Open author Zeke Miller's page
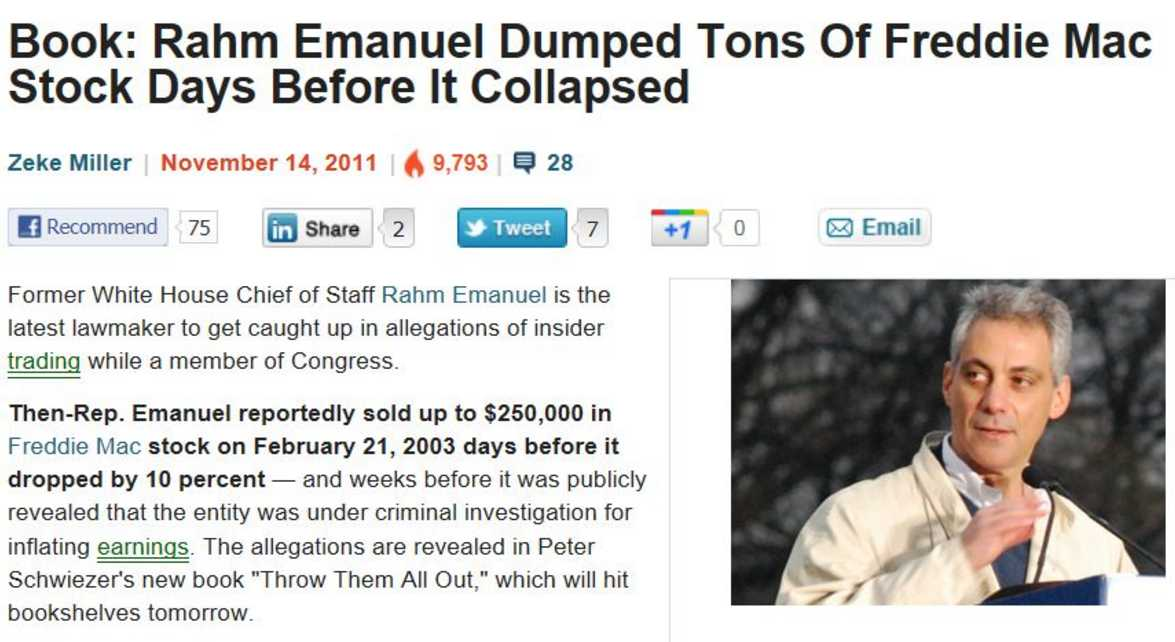 coord(70,163)
